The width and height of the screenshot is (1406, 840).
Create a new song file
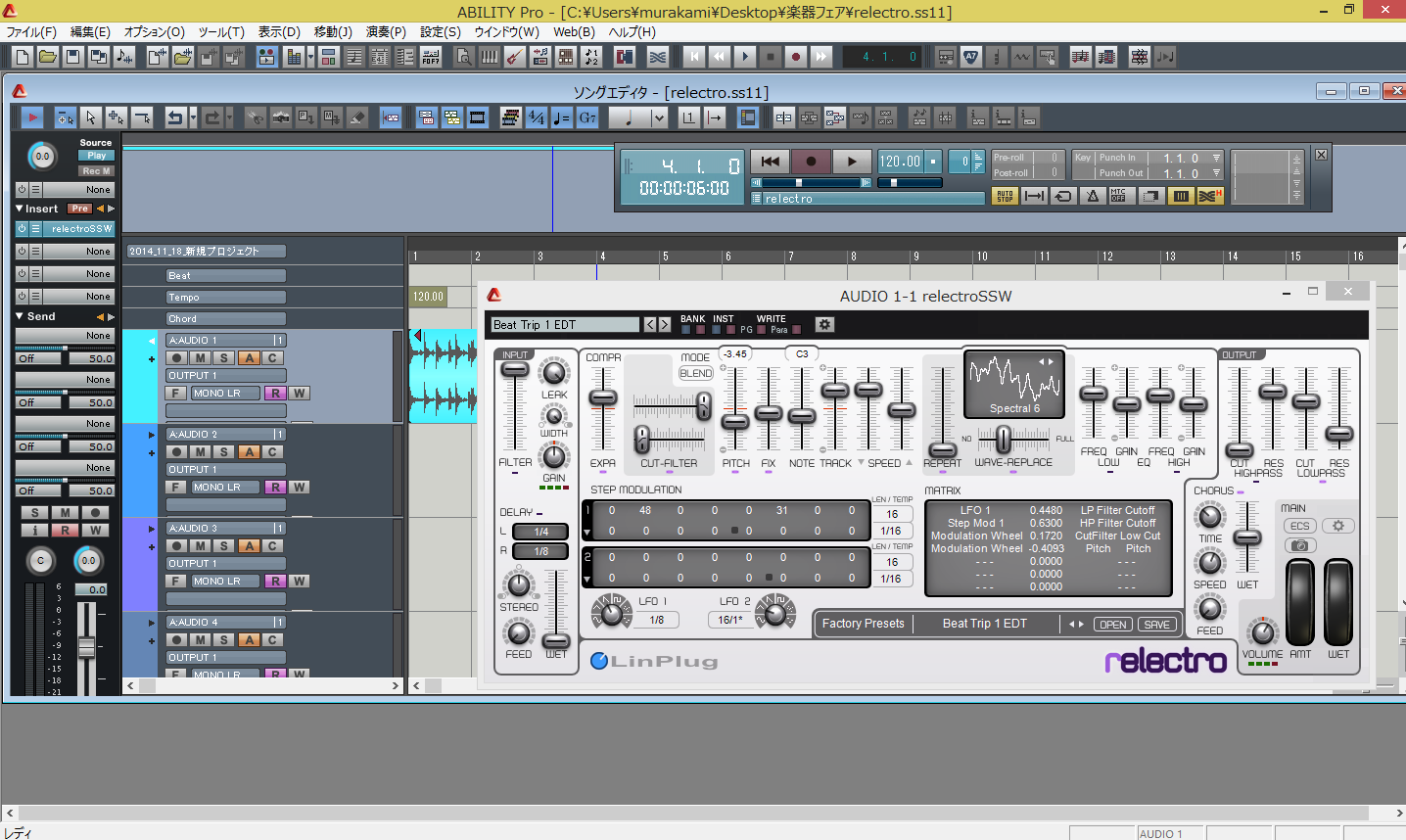pos(23,57)
